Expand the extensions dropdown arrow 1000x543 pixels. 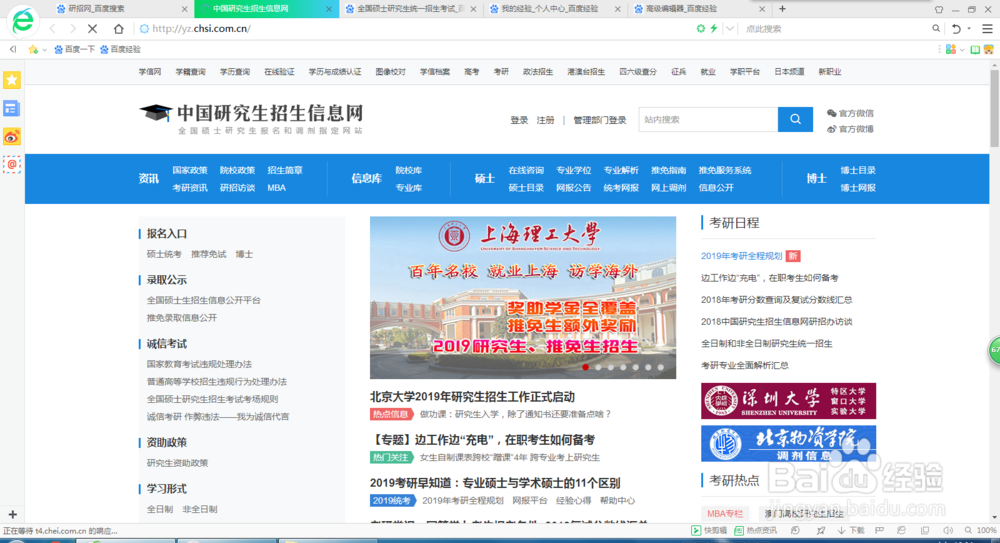tap(962, 50)
